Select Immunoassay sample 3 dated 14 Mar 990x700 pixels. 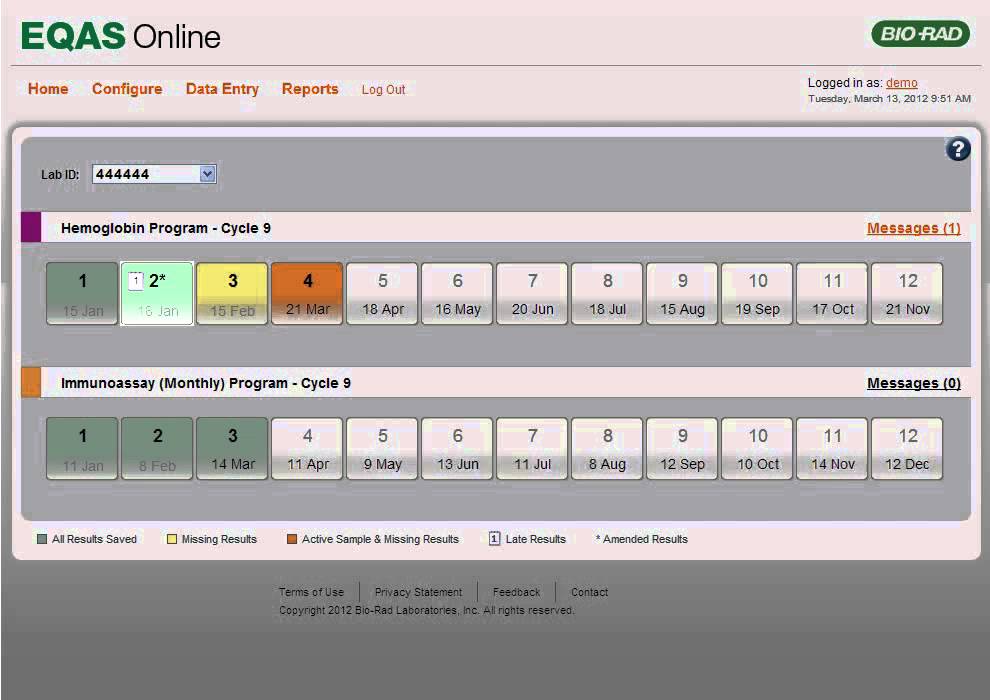(232, 449)
